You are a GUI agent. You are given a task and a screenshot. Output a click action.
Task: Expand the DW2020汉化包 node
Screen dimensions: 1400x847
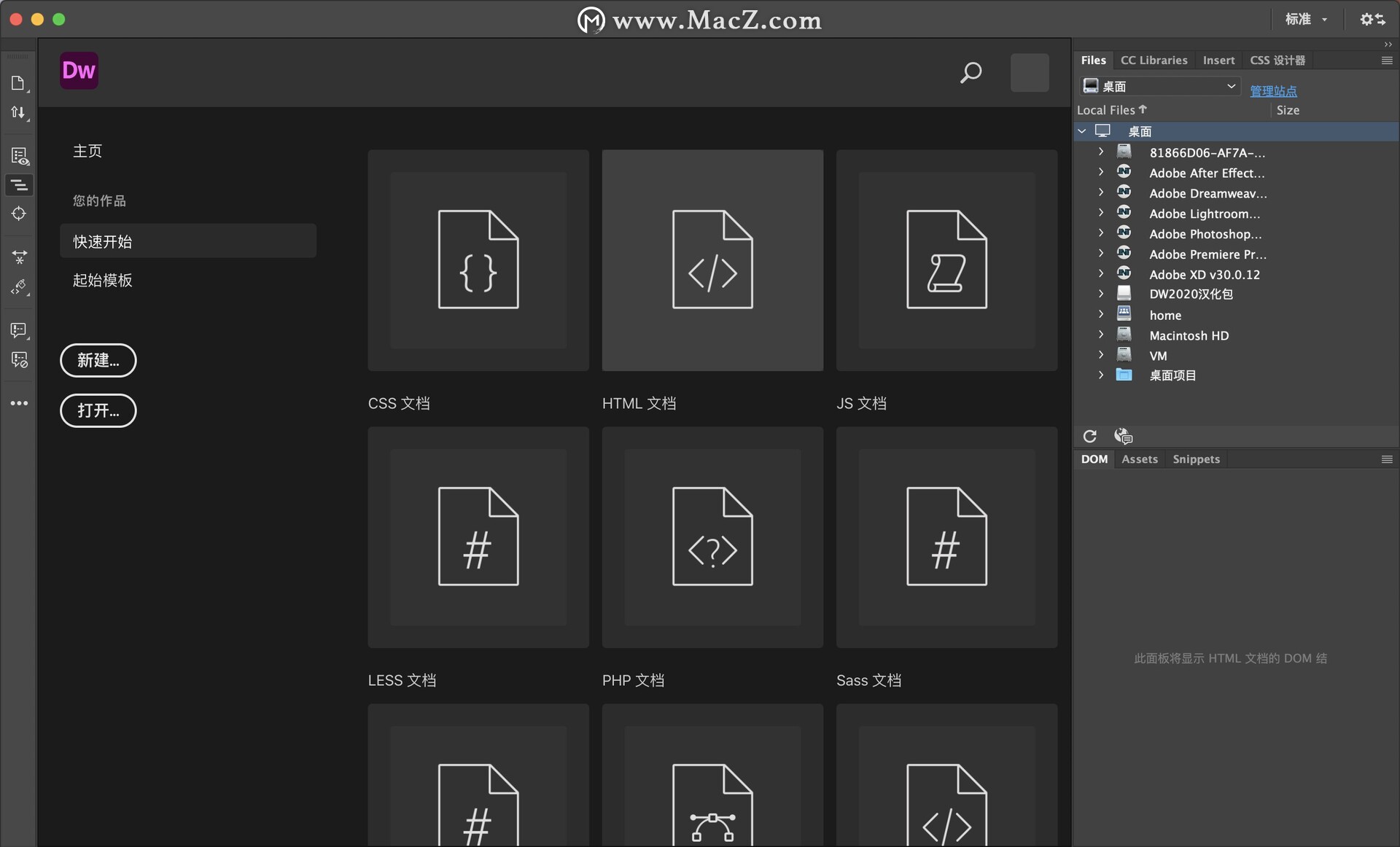pyautogui.click(x=1101, y=294)
